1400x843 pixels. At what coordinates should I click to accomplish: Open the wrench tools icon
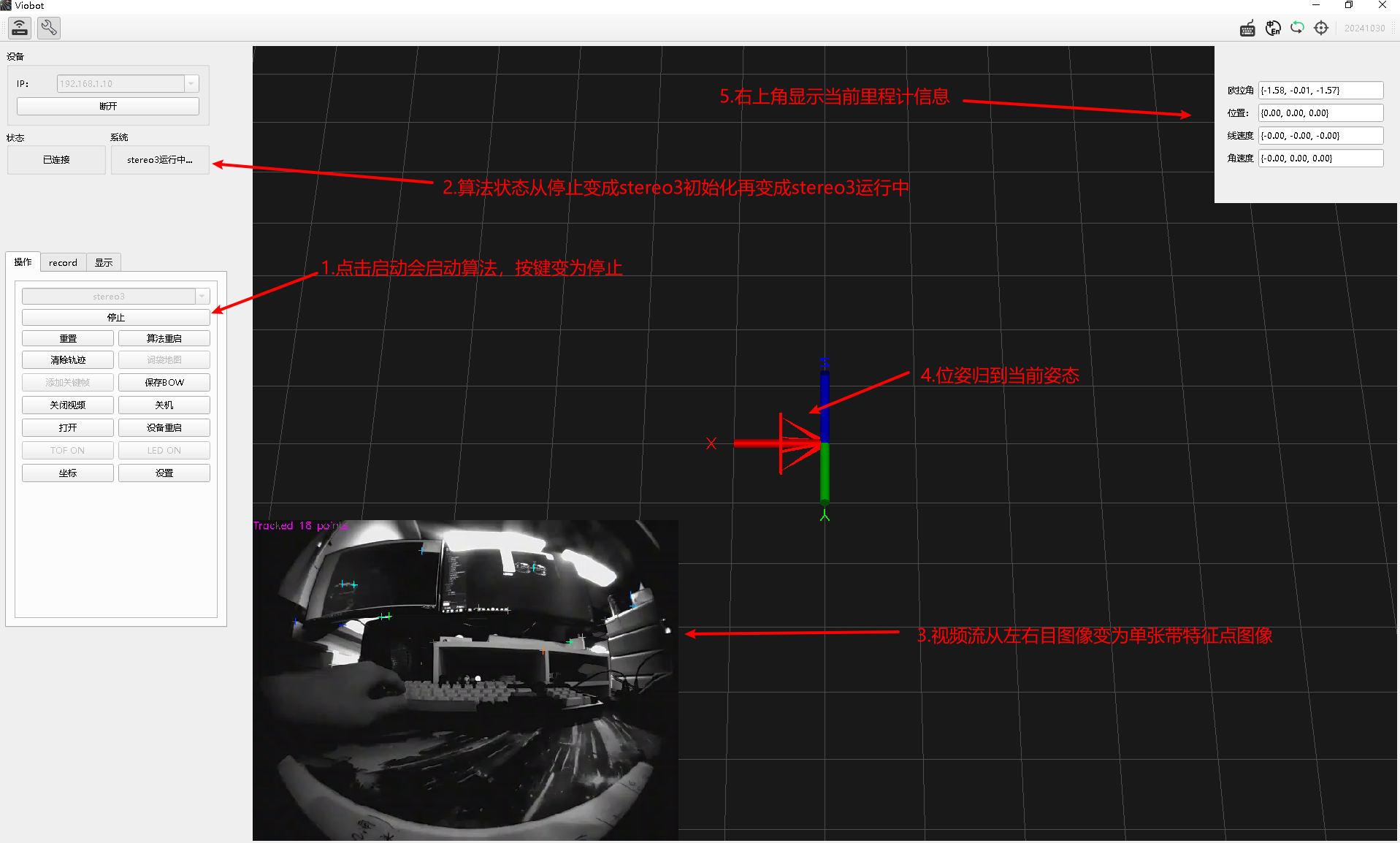pos(49,28)
